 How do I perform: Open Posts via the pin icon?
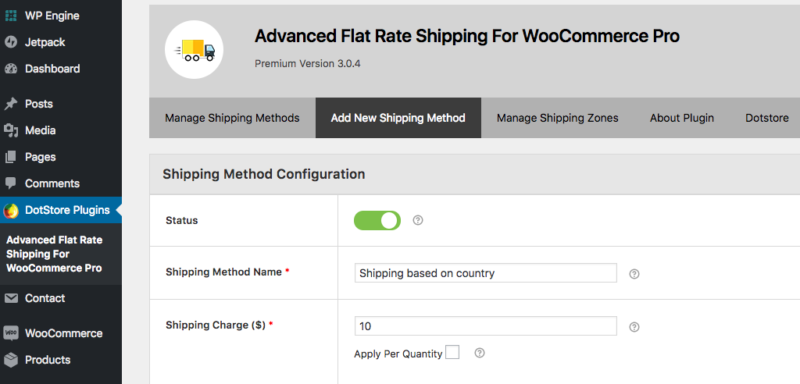[x=11, y=104]
